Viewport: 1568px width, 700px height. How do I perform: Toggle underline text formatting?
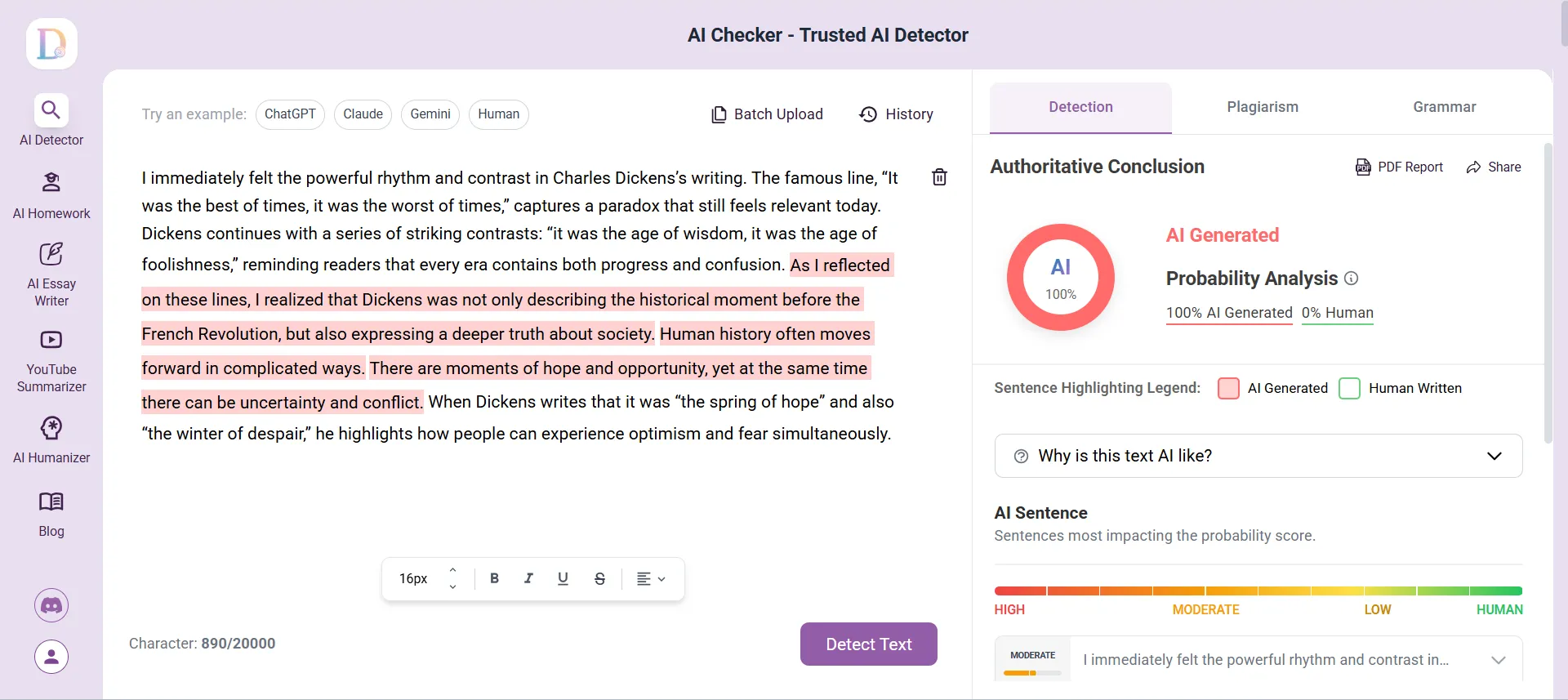(563, 578)
